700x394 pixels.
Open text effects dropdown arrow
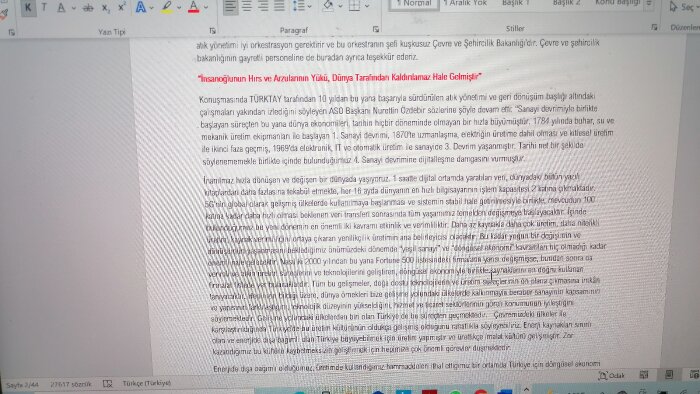pos(152,8)
